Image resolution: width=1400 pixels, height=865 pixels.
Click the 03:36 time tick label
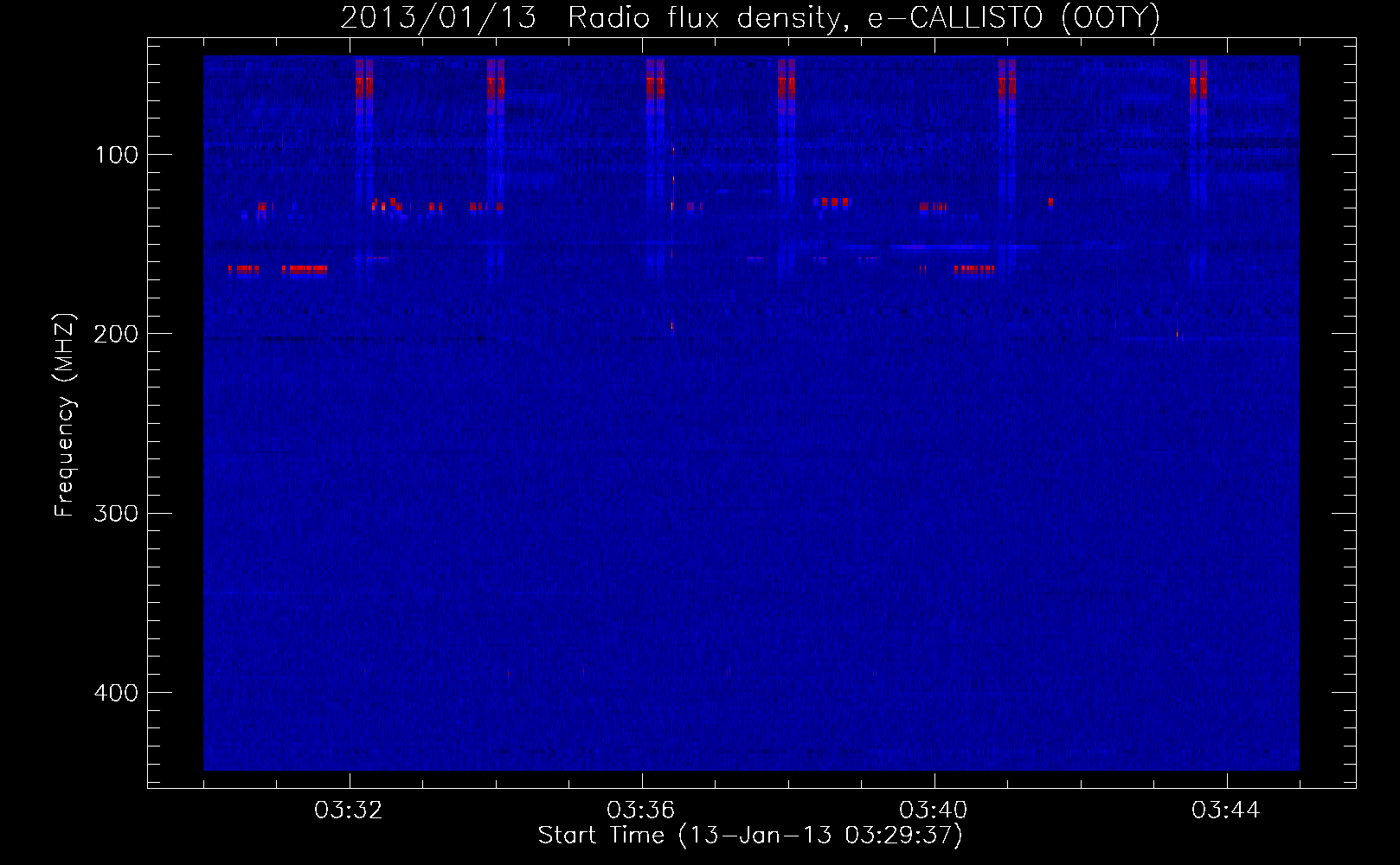tap(641, 810)
